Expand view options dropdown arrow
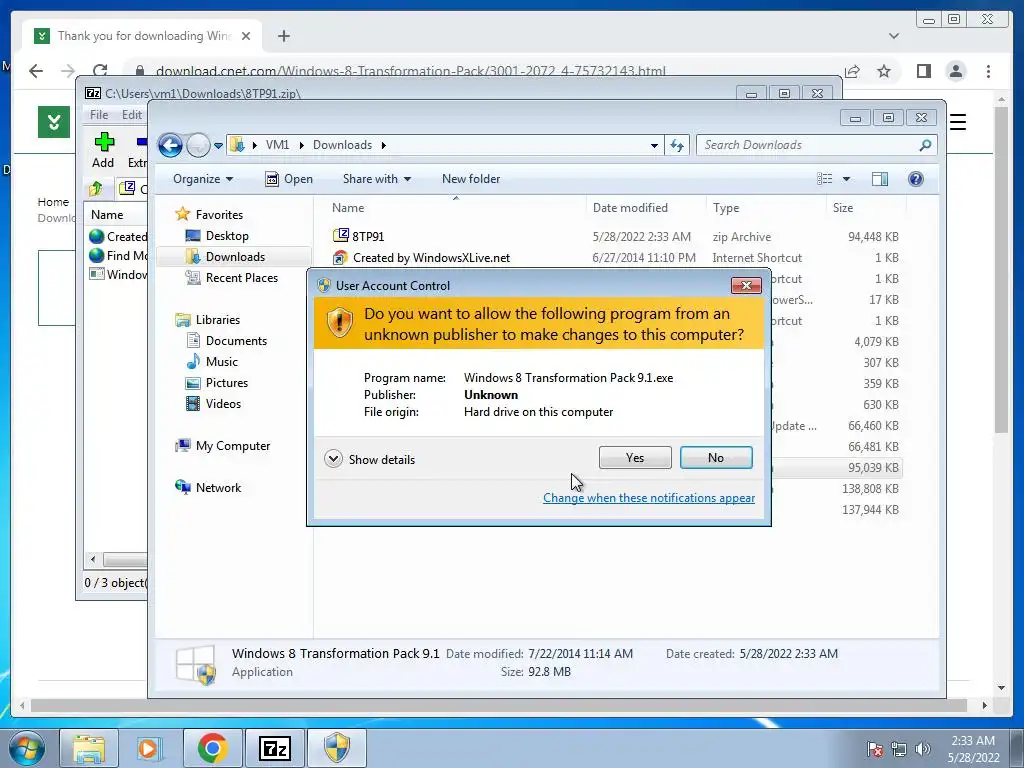Screen dimensions: 1024x768 (x=846, y=179)
